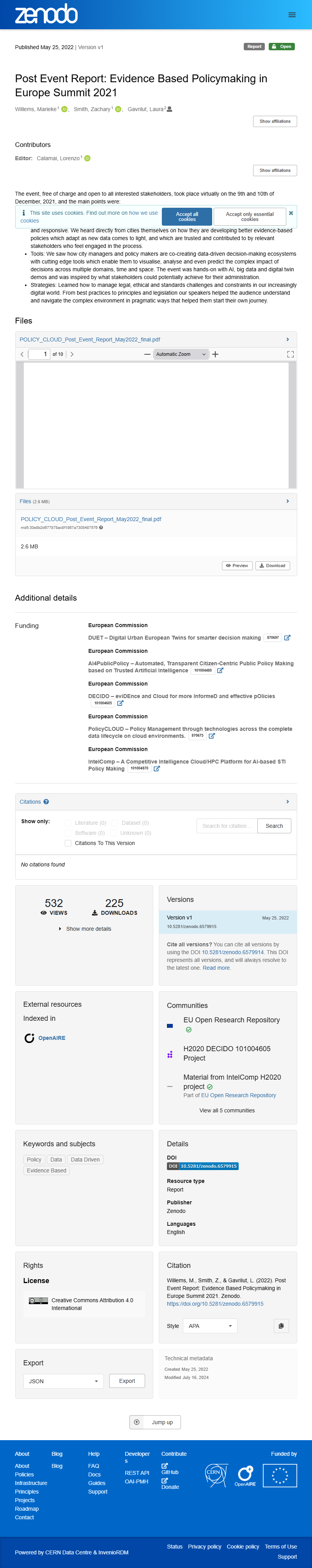Screen dimensions: 312x1568
Task: Click the person icon next to Gavrilut, Laura
Action: (169, 109)
